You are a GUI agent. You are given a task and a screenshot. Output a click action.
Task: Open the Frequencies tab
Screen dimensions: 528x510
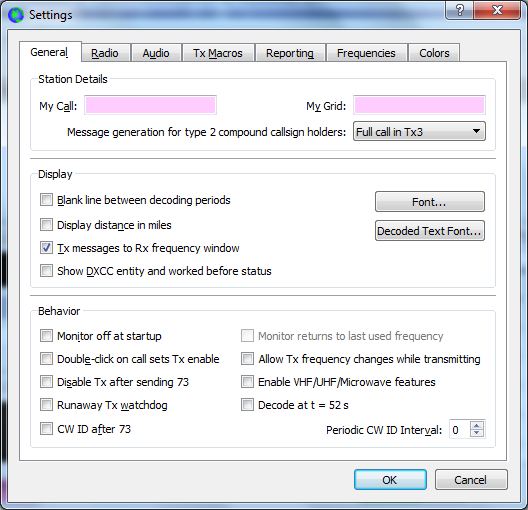pyautogui.click(x=366, y=53)
